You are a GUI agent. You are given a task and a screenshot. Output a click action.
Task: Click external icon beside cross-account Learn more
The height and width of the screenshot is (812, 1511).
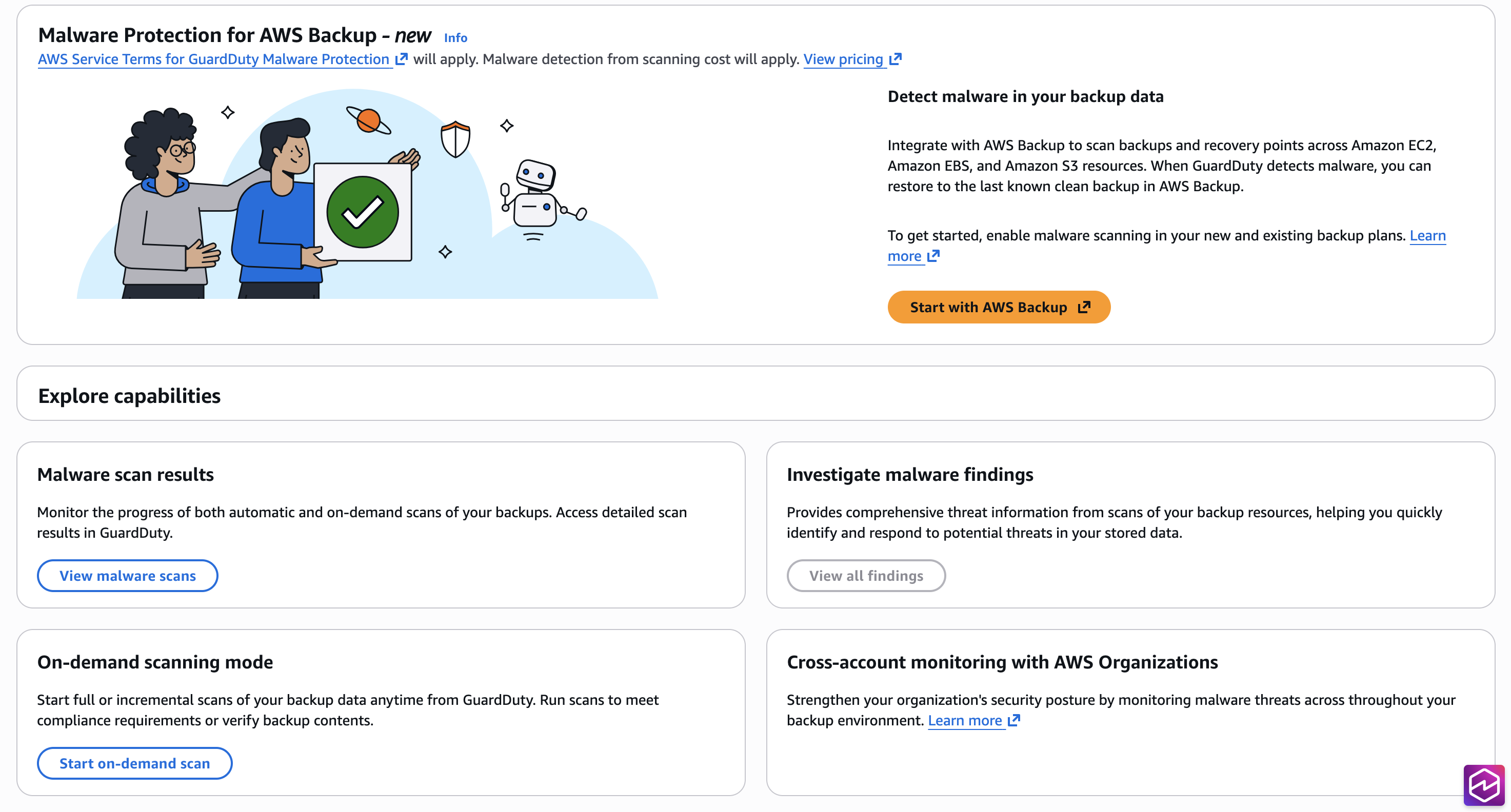pyautogui.click(x=1014, y=721)
